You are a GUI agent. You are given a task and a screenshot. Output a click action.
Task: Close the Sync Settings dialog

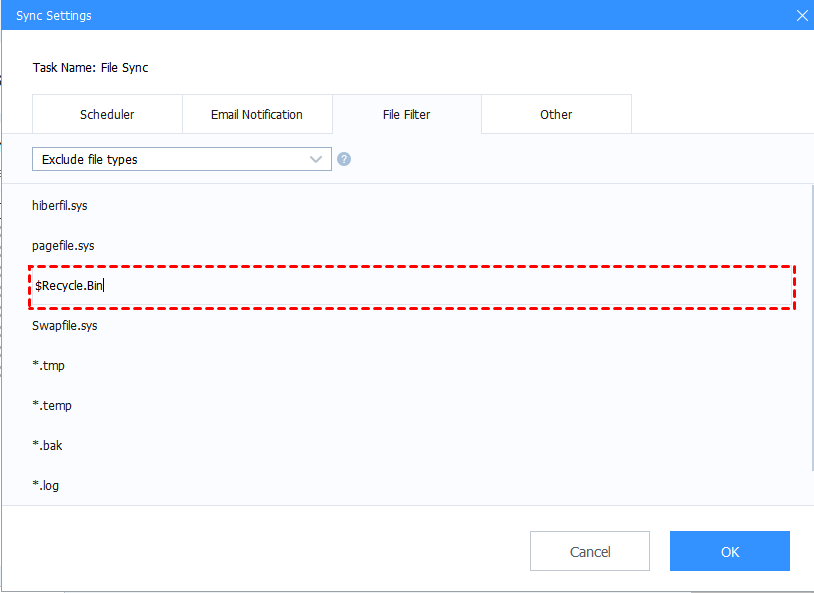click(x=802, y=16)
